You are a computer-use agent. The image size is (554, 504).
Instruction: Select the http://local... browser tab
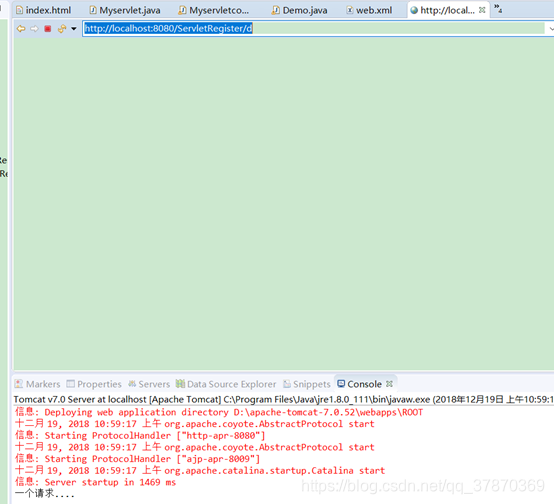447,10
